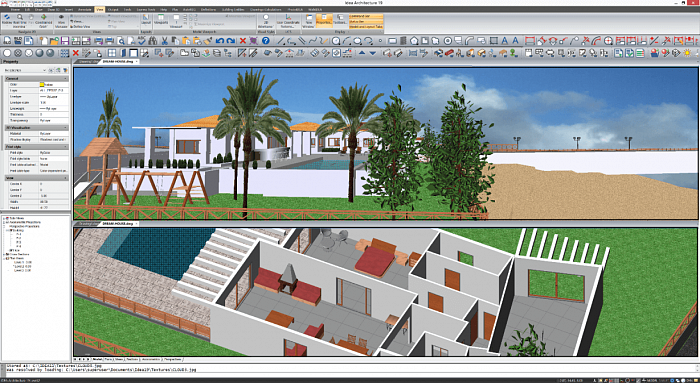Click the blue Help question mark icon
700x383 pixels.
tap(266, 41)
